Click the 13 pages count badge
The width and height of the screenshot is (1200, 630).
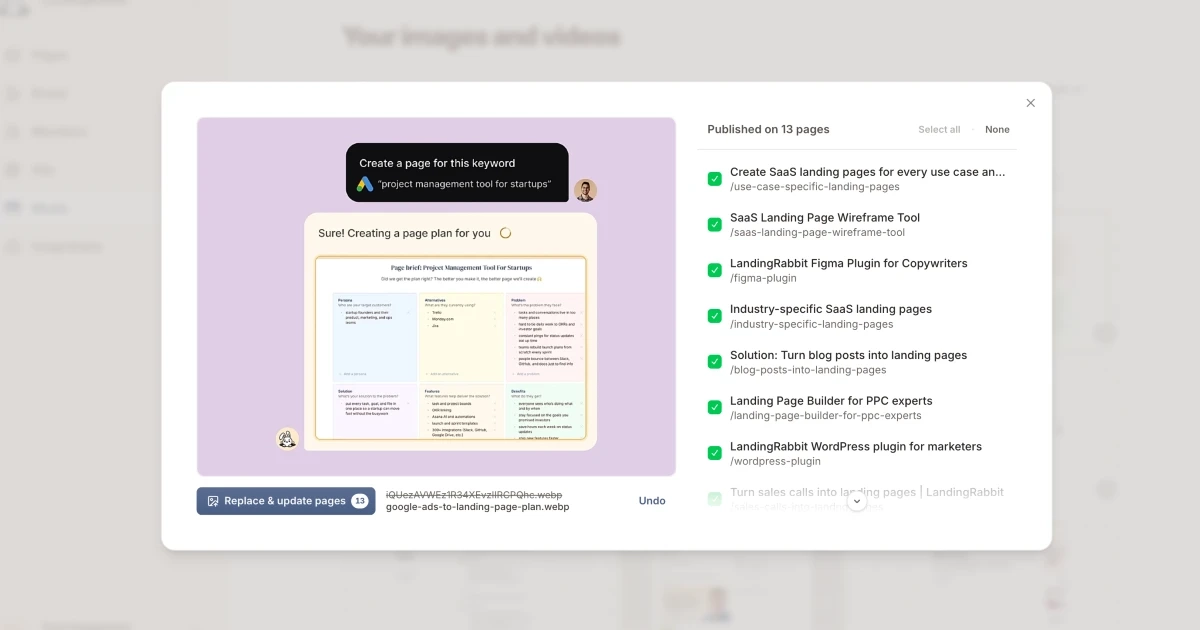(360, 501)
